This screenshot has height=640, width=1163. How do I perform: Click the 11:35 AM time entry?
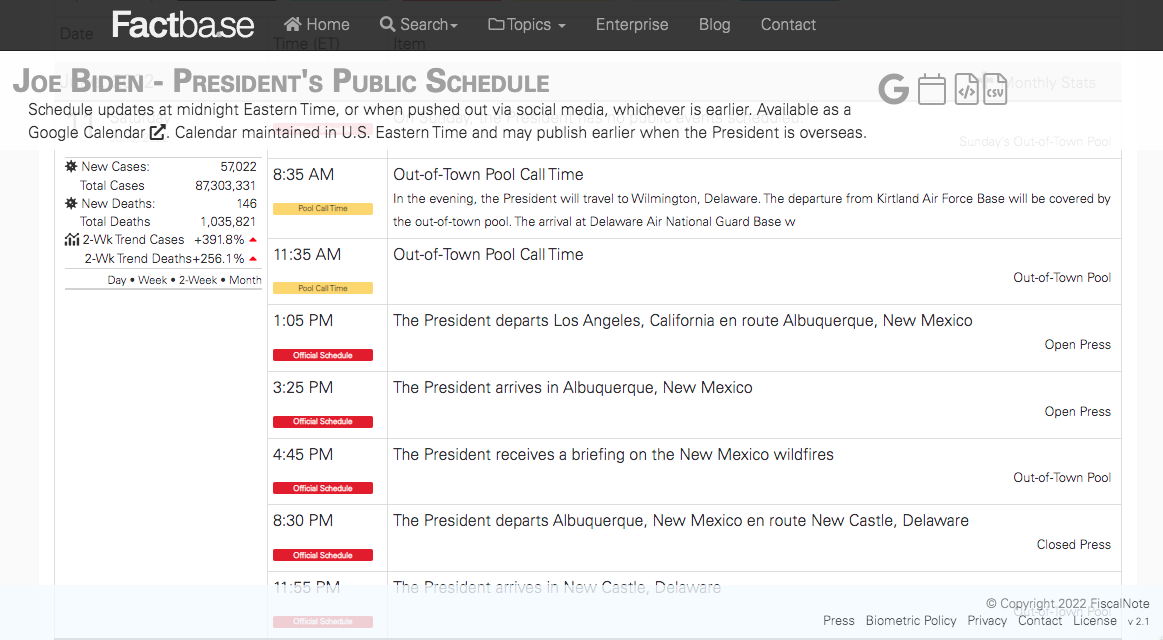307,254
